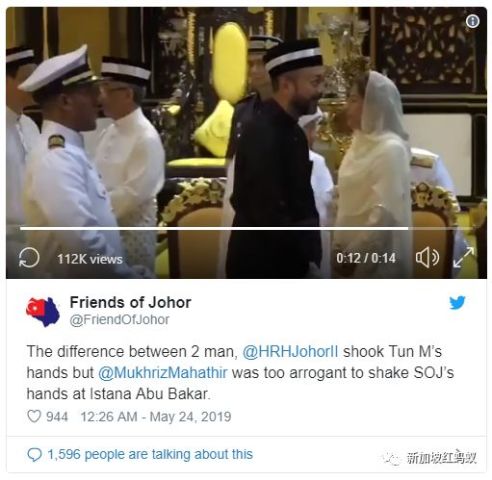Like the tweet with the heart icon

(x=34, y=416)
